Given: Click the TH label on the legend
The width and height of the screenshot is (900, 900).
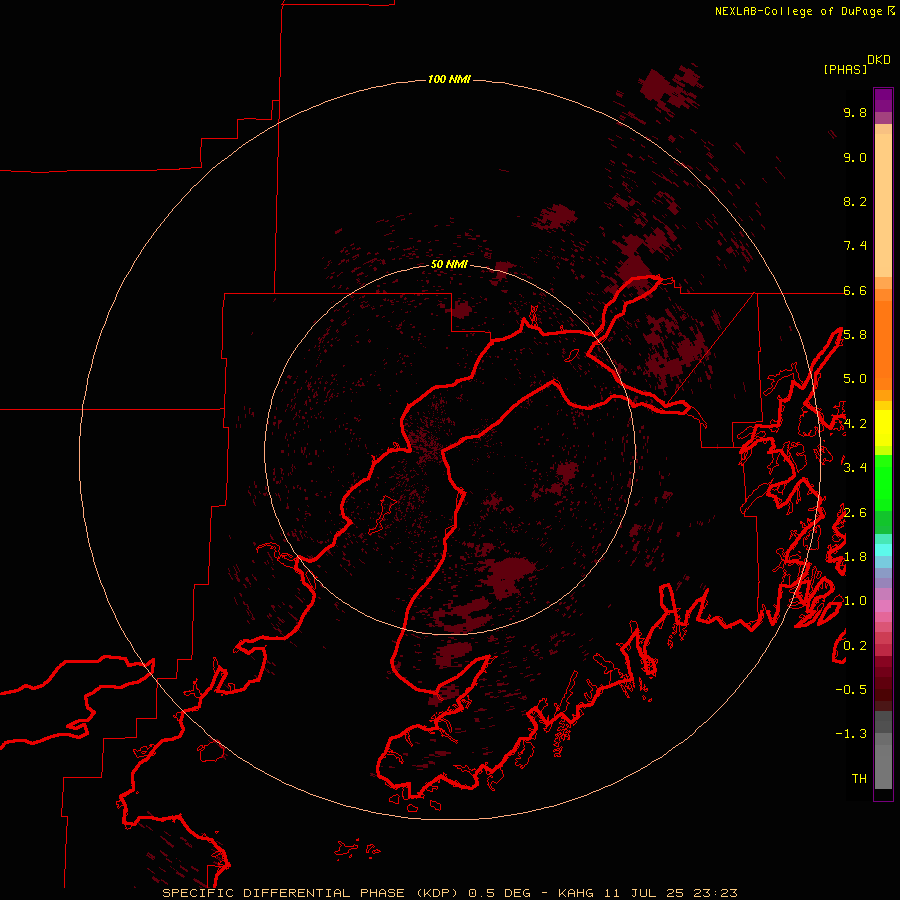Looking at the screenshot, I should (x=859, y=779).
